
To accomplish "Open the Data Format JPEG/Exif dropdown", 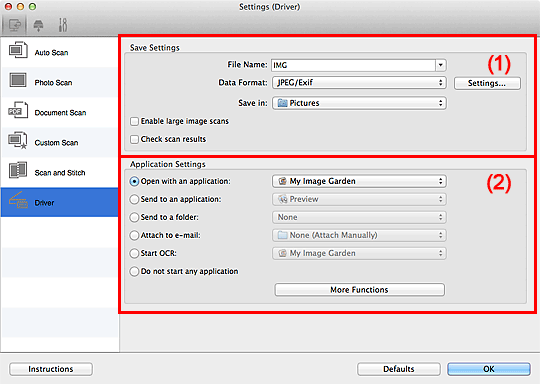I will pos(359,83).
